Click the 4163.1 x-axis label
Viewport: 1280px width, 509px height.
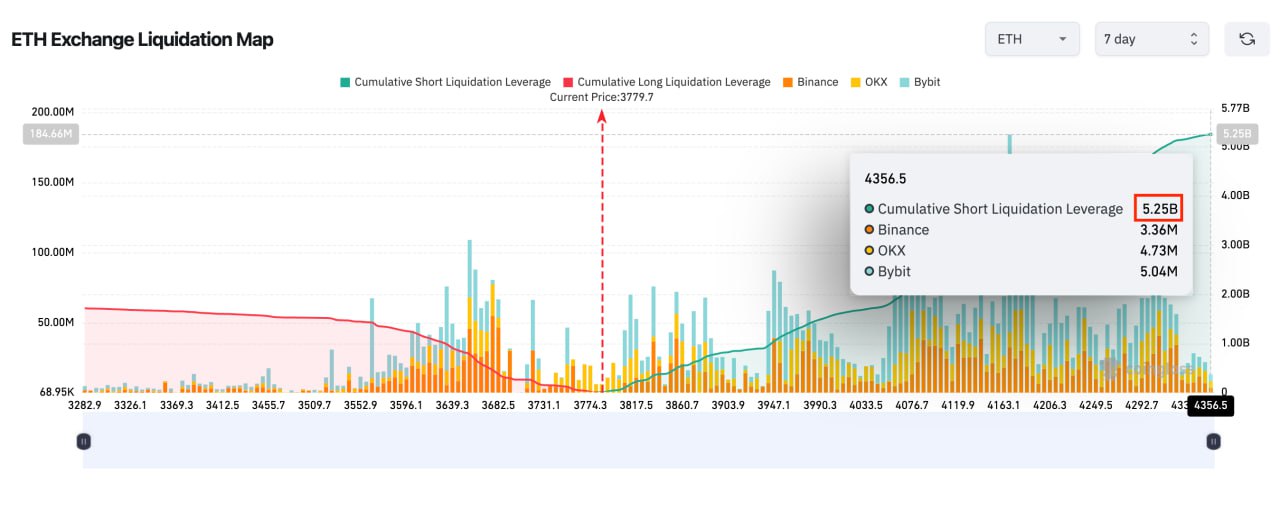[x=1003, y=405]
